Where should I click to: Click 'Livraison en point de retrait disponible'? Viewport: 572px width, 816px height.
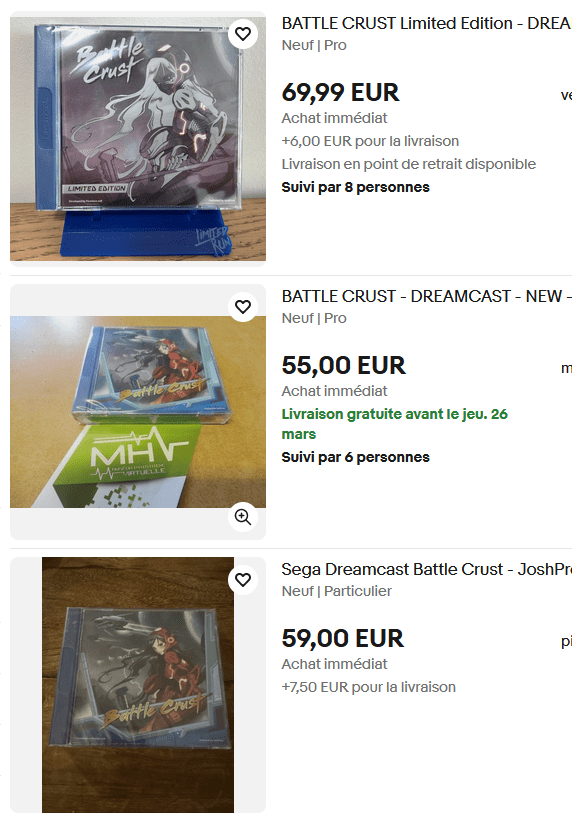tap(409, 164)
